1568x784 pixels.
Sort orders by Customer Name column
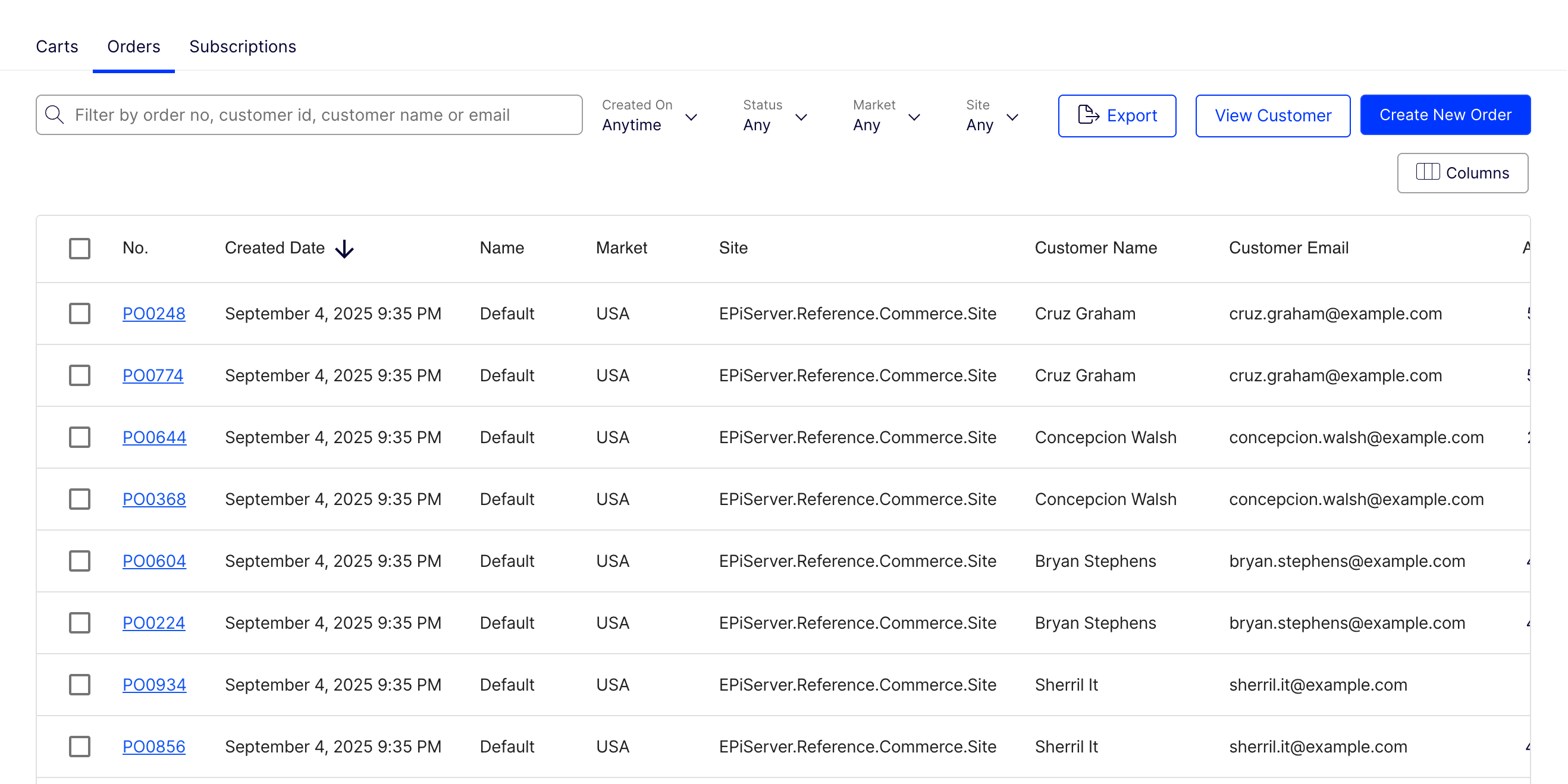coord(1096,247)
